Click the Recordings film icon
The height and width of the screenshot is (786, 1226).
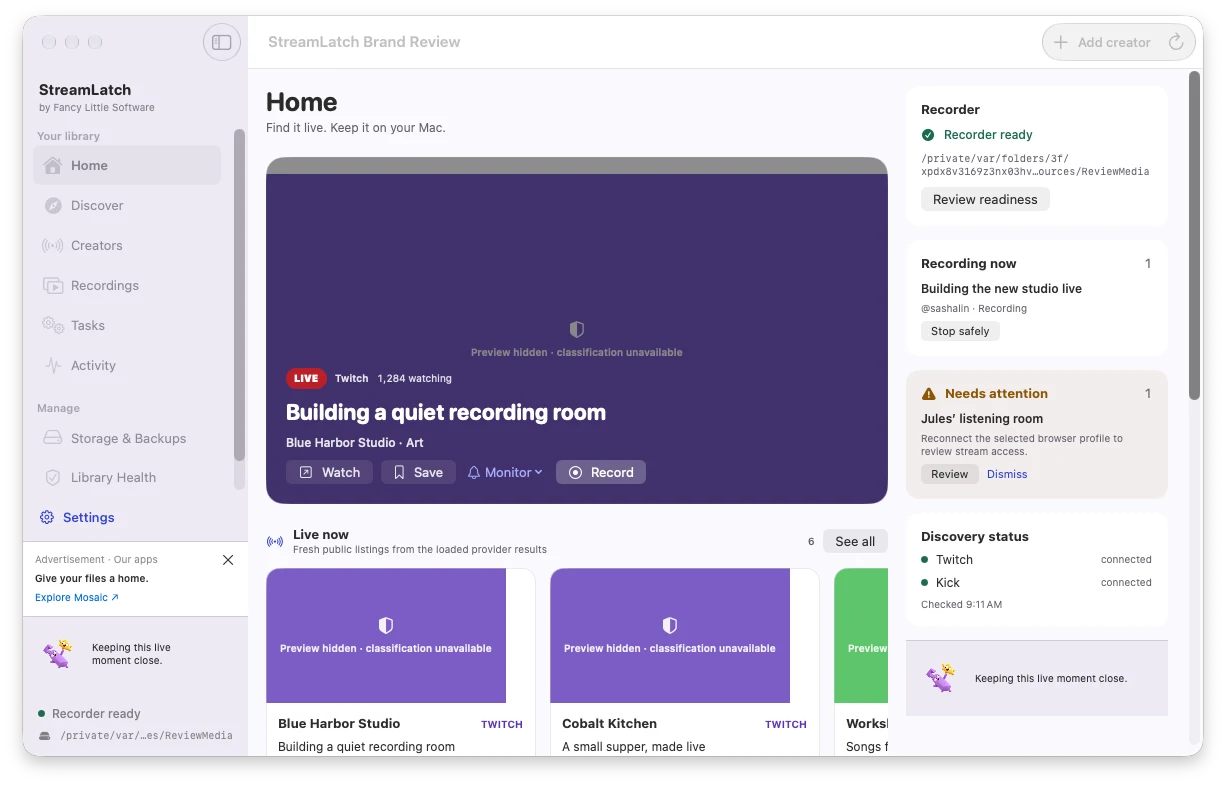(x=53, y=286)
